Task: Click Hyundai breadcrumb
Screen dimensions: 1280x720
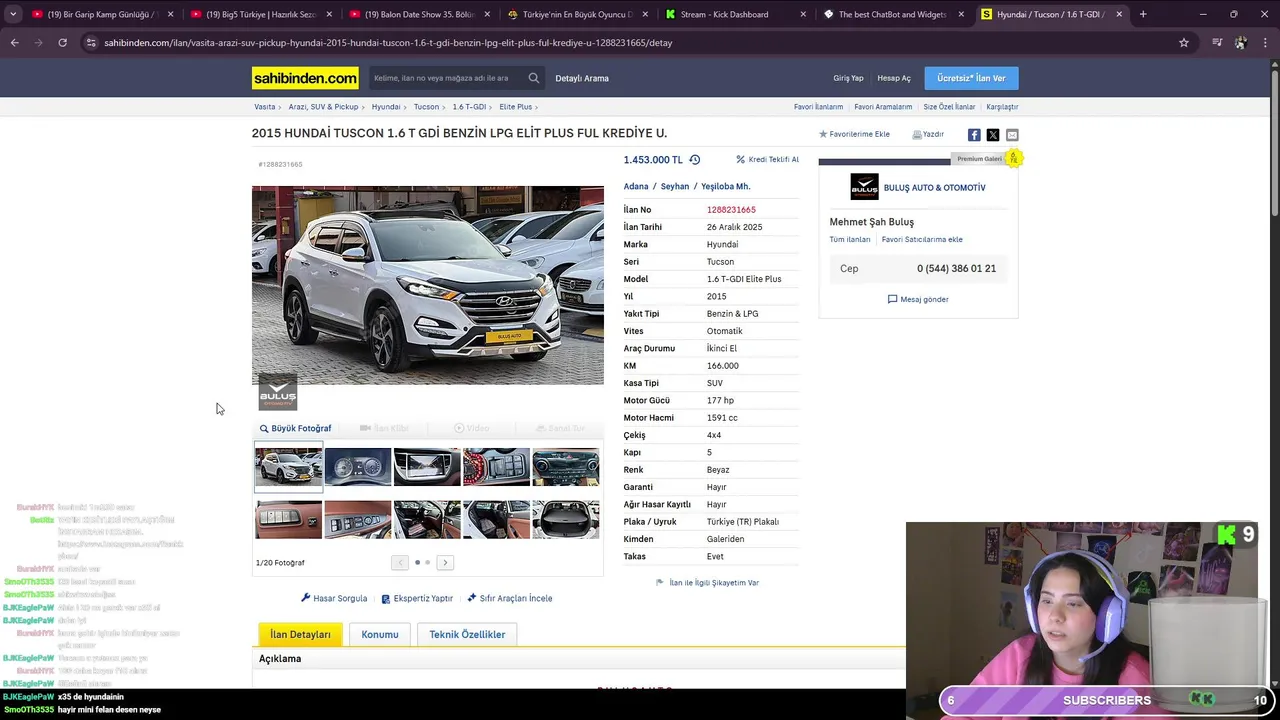Action: point(386,106)
